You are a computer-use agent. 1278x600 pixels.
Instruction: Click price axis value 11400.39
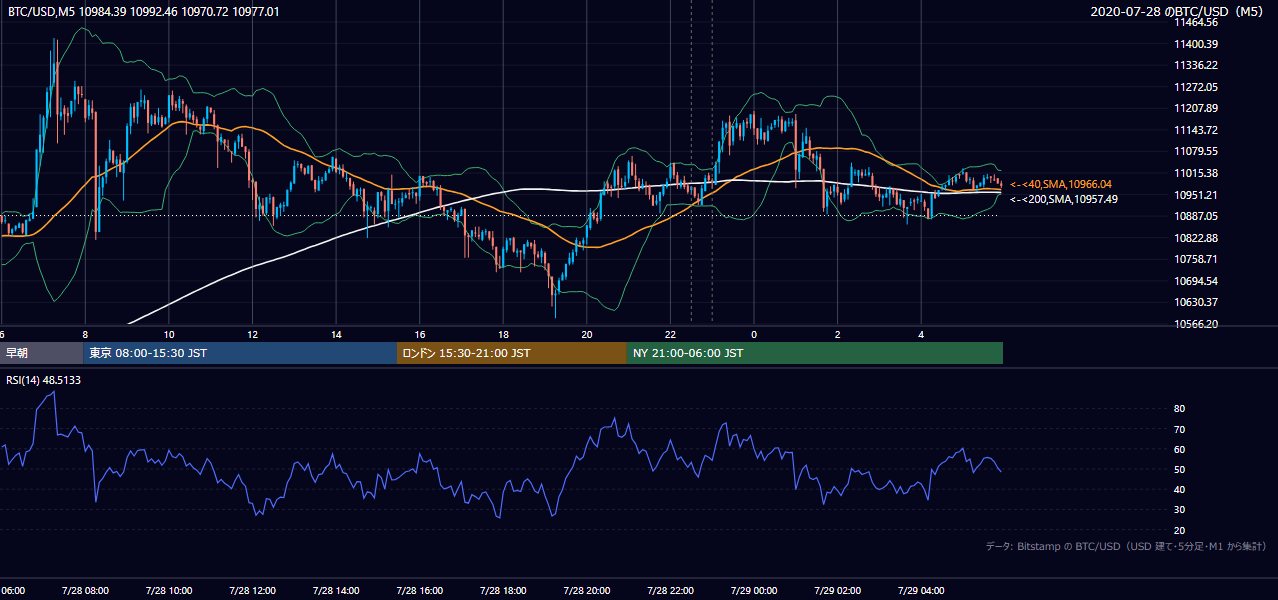1196,44
